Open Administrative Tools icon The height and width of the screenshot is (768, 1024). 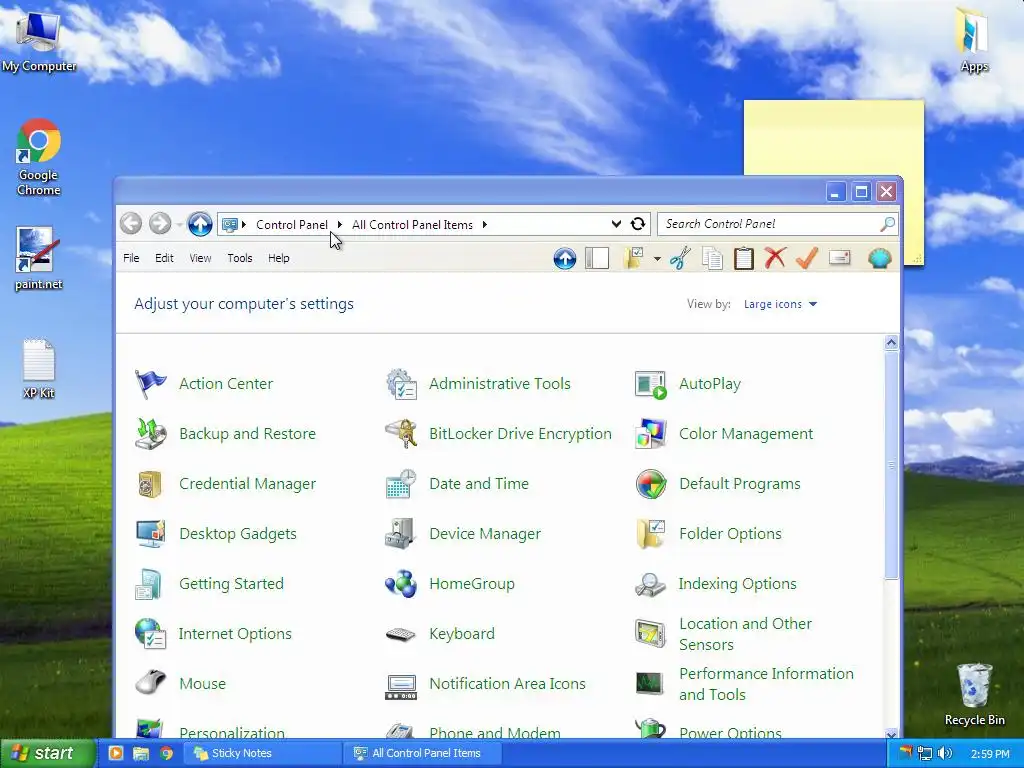pyautogui.click(x=400, y=383)
